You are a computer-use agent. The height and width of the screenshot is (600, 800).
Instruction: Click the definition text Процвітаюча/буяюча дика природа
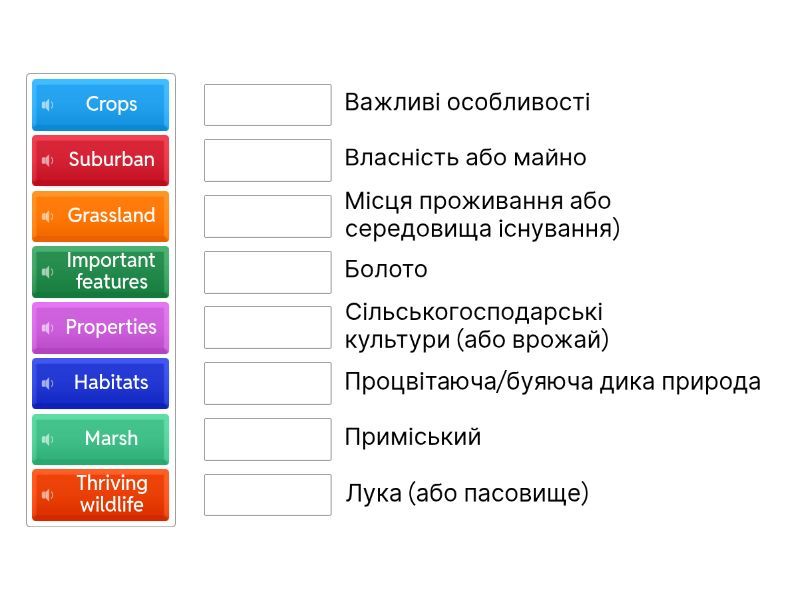552,382
